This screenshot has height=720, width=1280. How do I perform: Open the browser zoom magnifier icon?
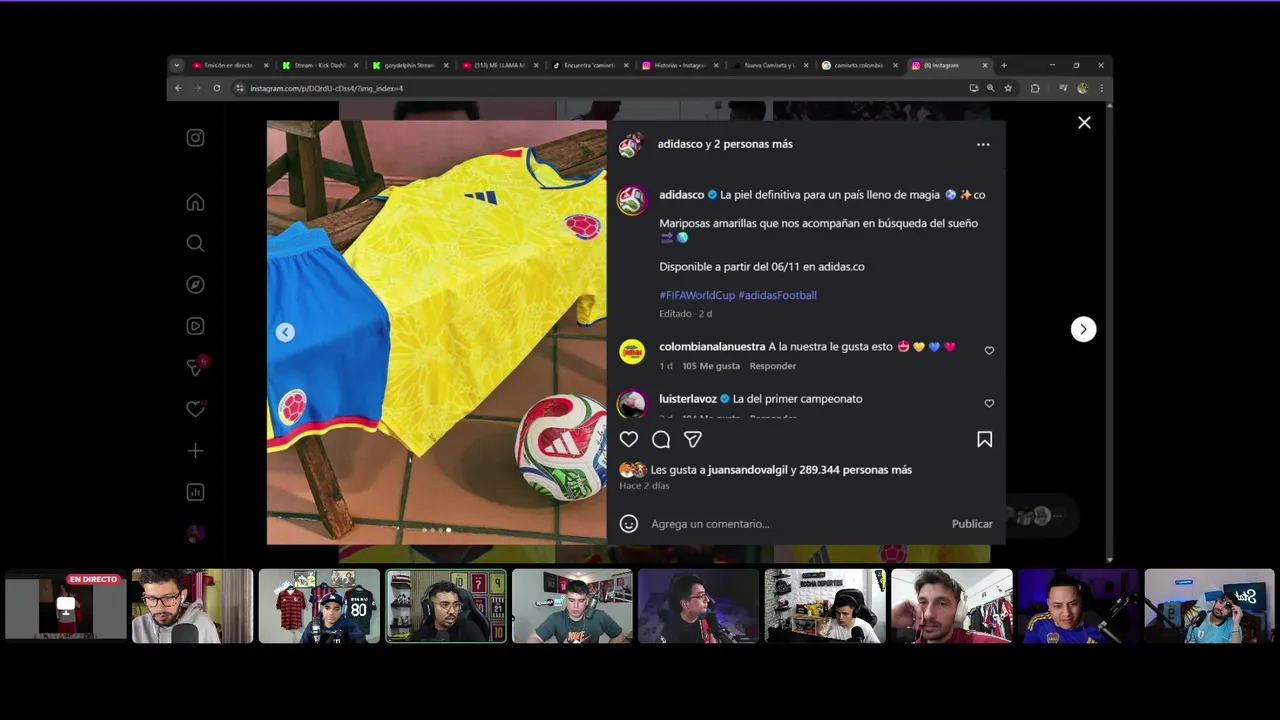pyautogui.click(x=991, y=88)
